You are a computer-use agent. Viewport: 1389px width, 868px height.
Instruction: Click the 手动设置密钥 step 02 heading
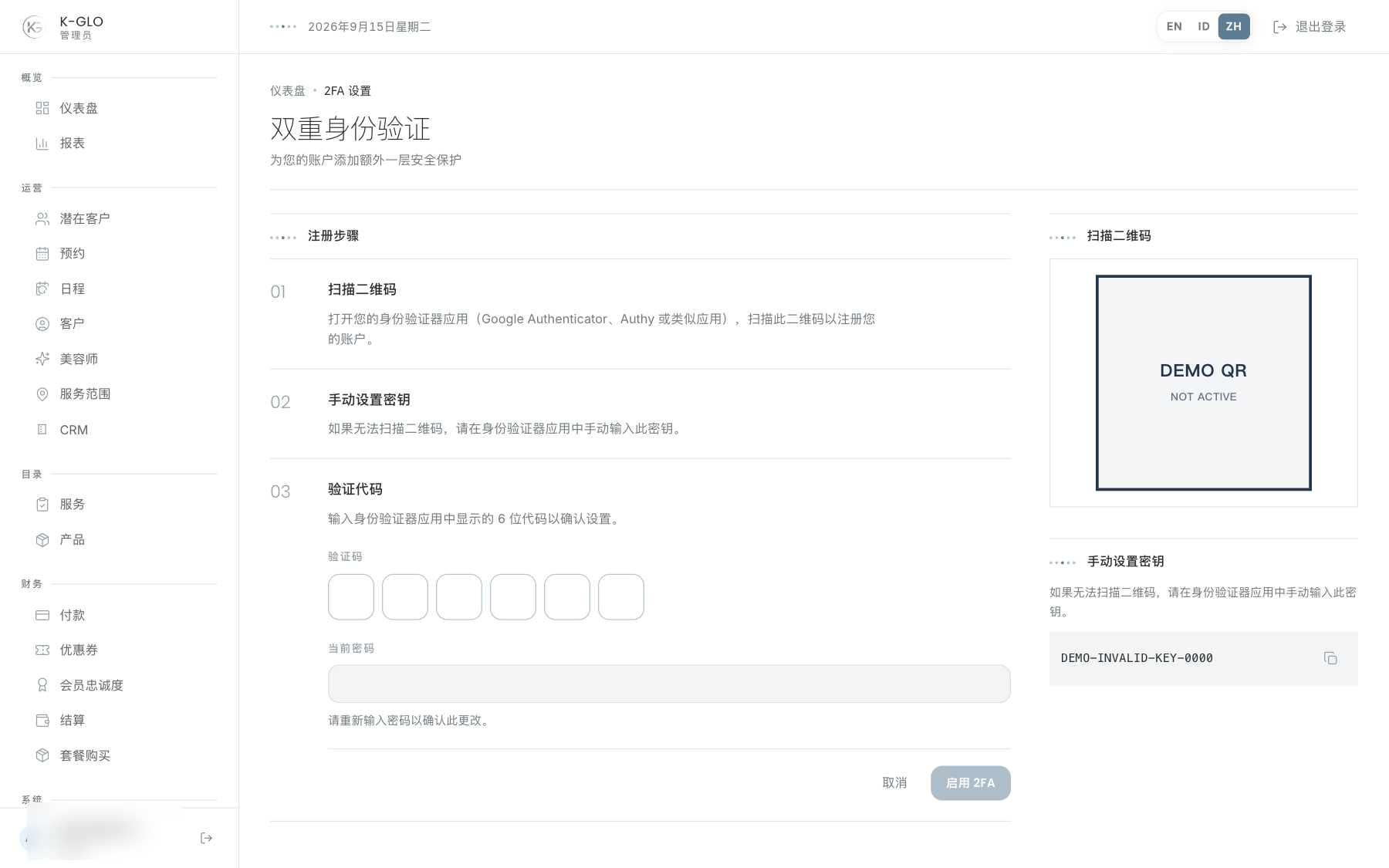coord(369,400)
